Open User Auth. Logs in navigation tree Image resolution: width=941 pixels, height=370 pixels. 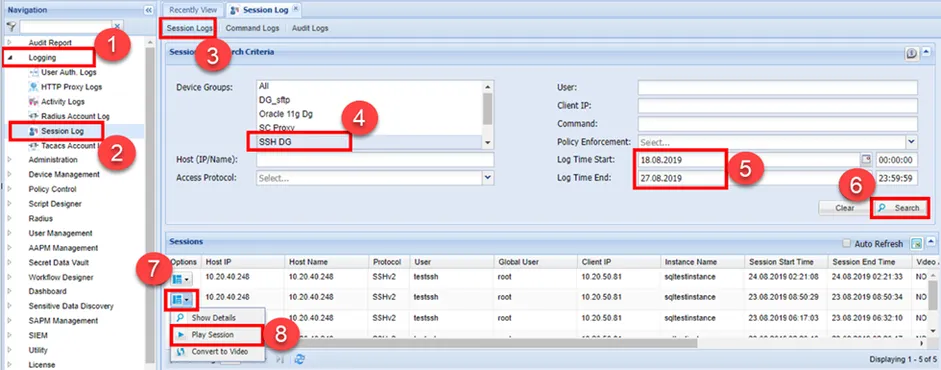(x=68, y=73)
